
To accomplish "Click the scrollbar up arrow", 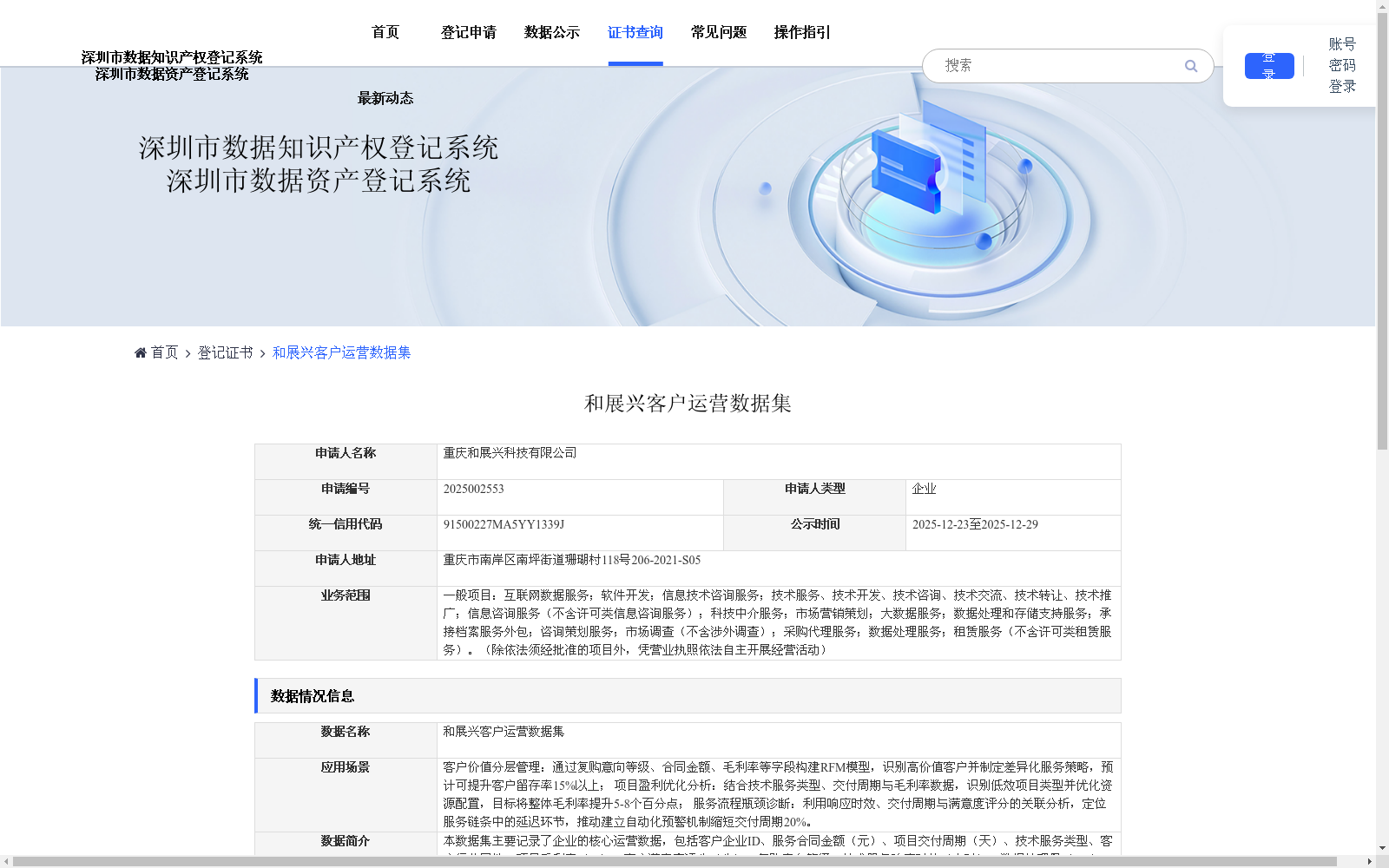I will click(x=1382, y=6).
